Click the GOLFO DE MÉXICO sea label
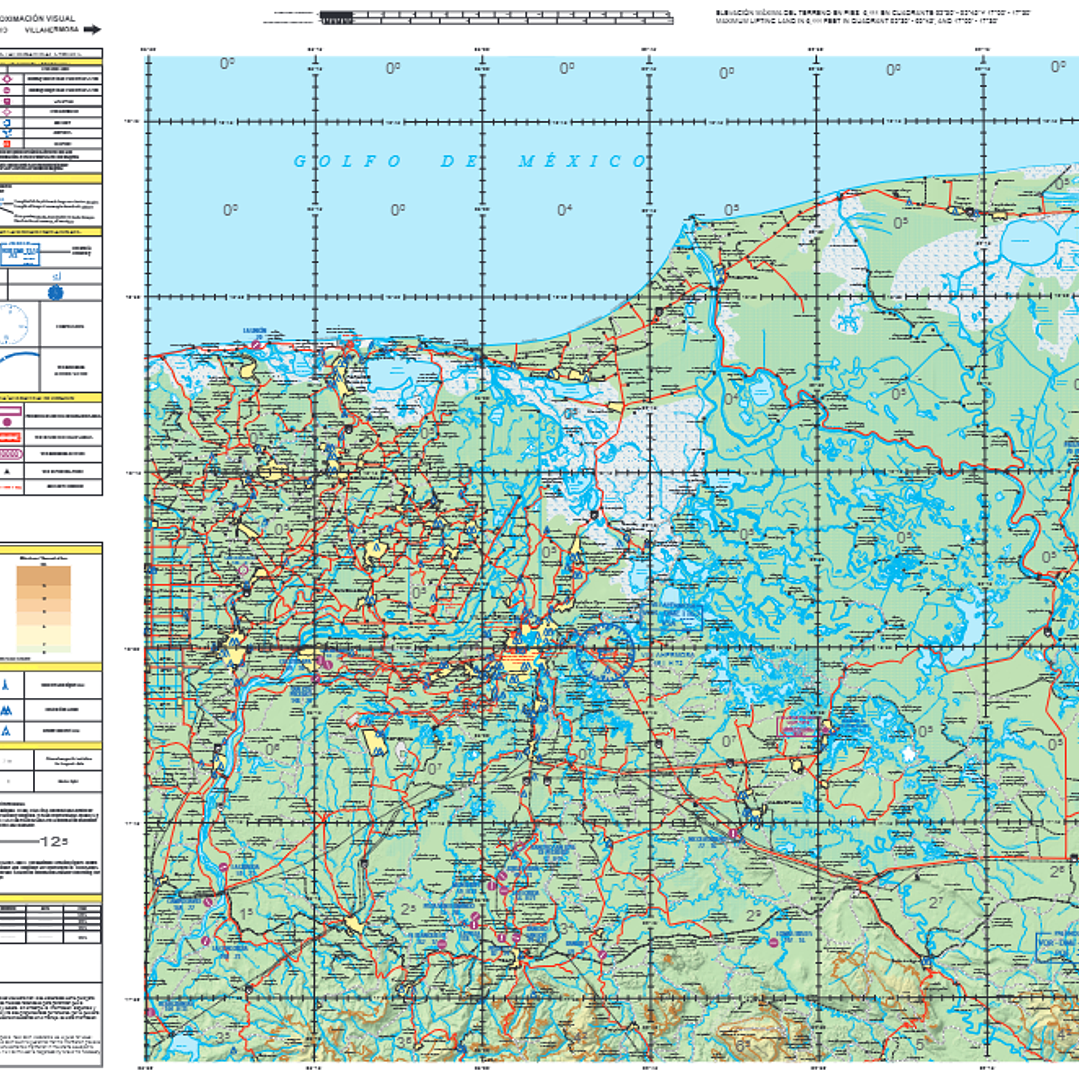Viewport: 1079px width, 1079px height. [x=470, y=162]
